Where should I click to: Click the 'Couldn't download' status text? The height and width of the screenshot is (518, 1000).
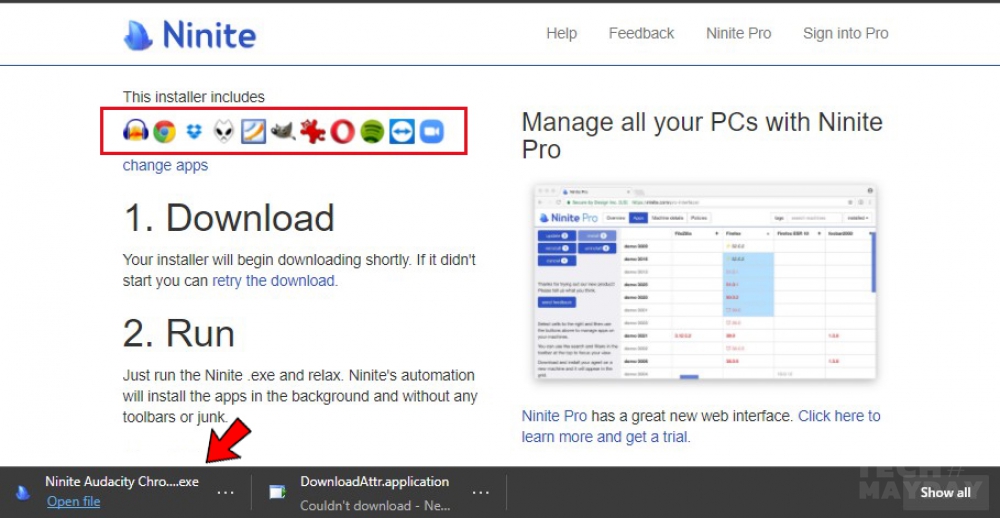[375, 505]
